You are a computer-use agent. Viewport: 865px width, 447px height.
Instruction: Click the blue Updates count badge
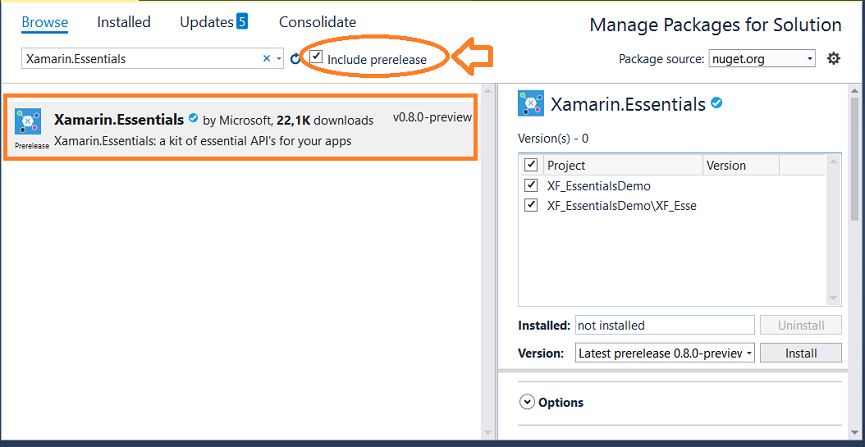pos(242,22)
